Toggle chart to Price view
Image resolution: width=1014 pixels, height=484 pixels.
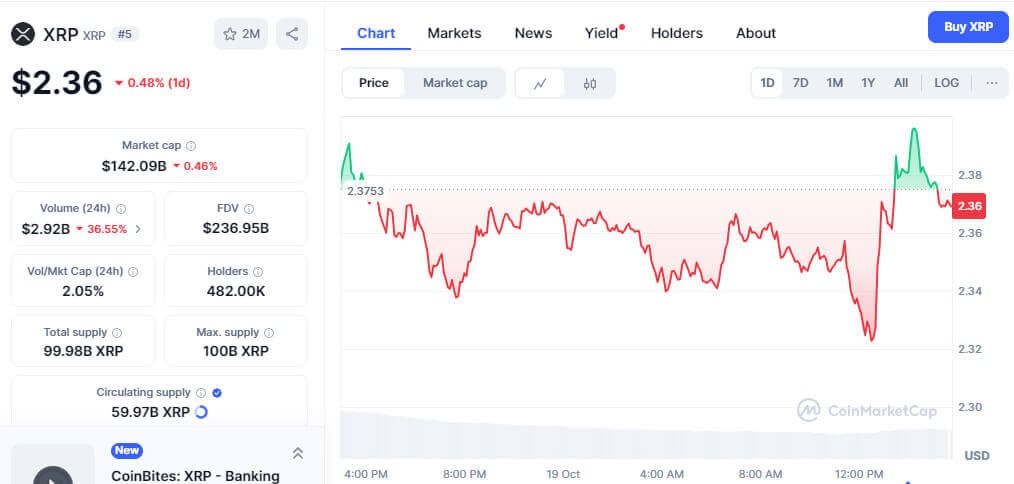point(373,83)
